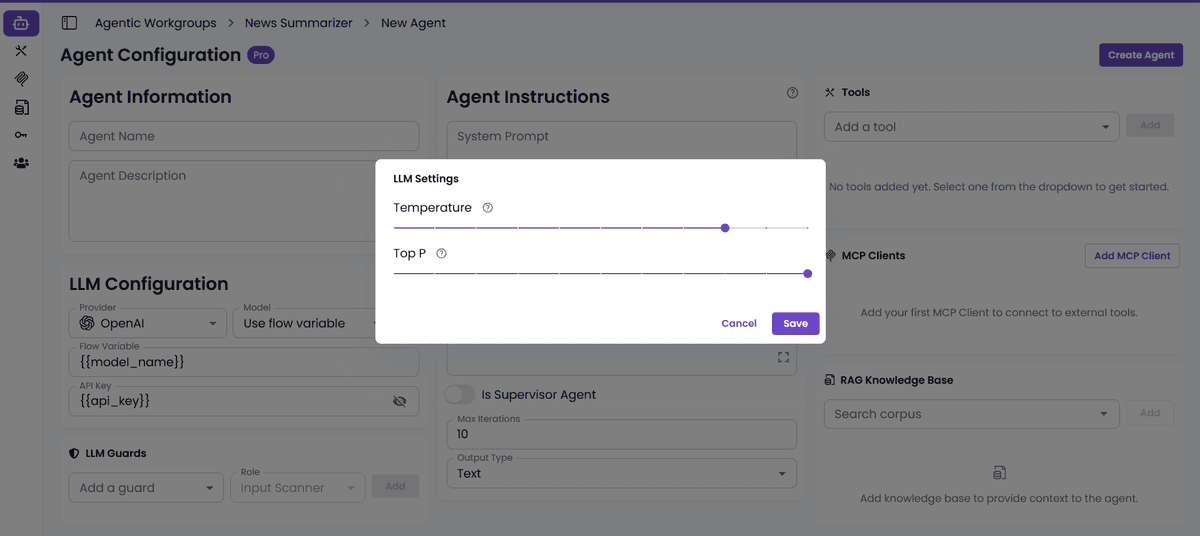Click the Max Iterations field

pyautogui.click(x=621, y=434)
